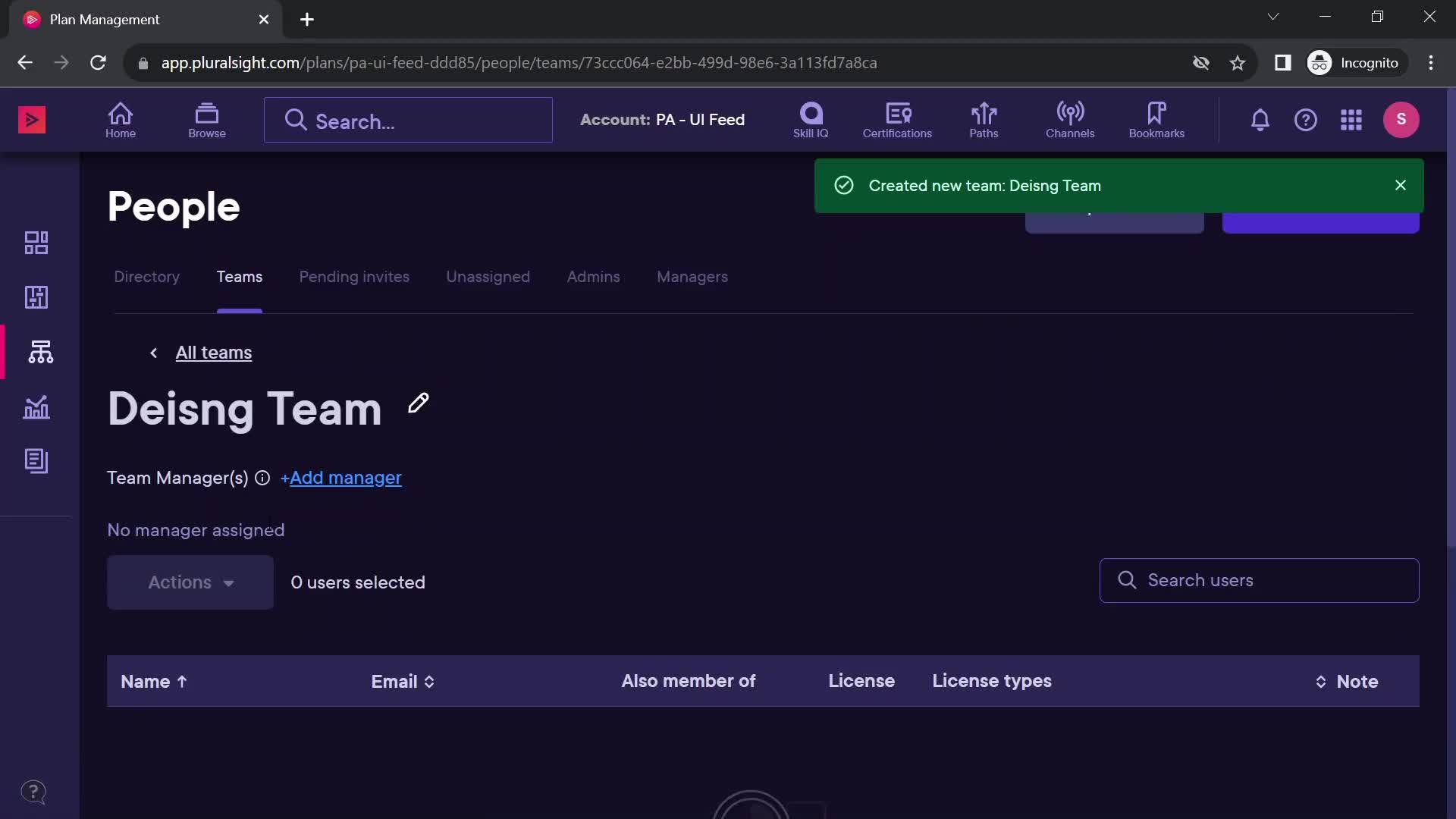The width and height of the screenshot is (1456, 819).
Task: Click the Note sort arrow
Action: point(1320,681)
